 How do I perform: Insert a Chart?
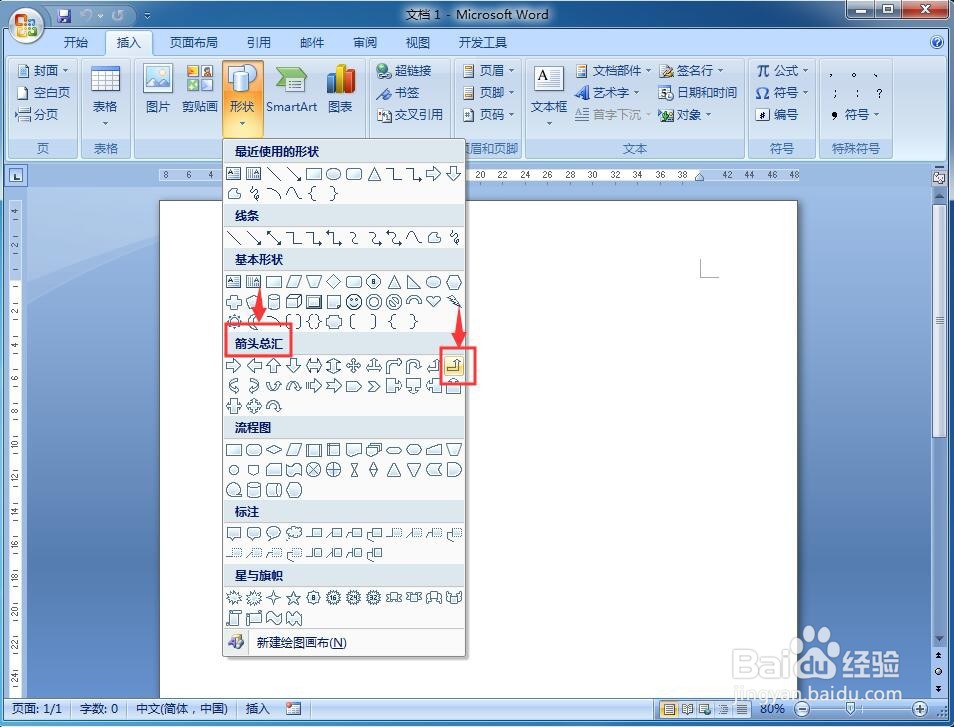[340, 89]
